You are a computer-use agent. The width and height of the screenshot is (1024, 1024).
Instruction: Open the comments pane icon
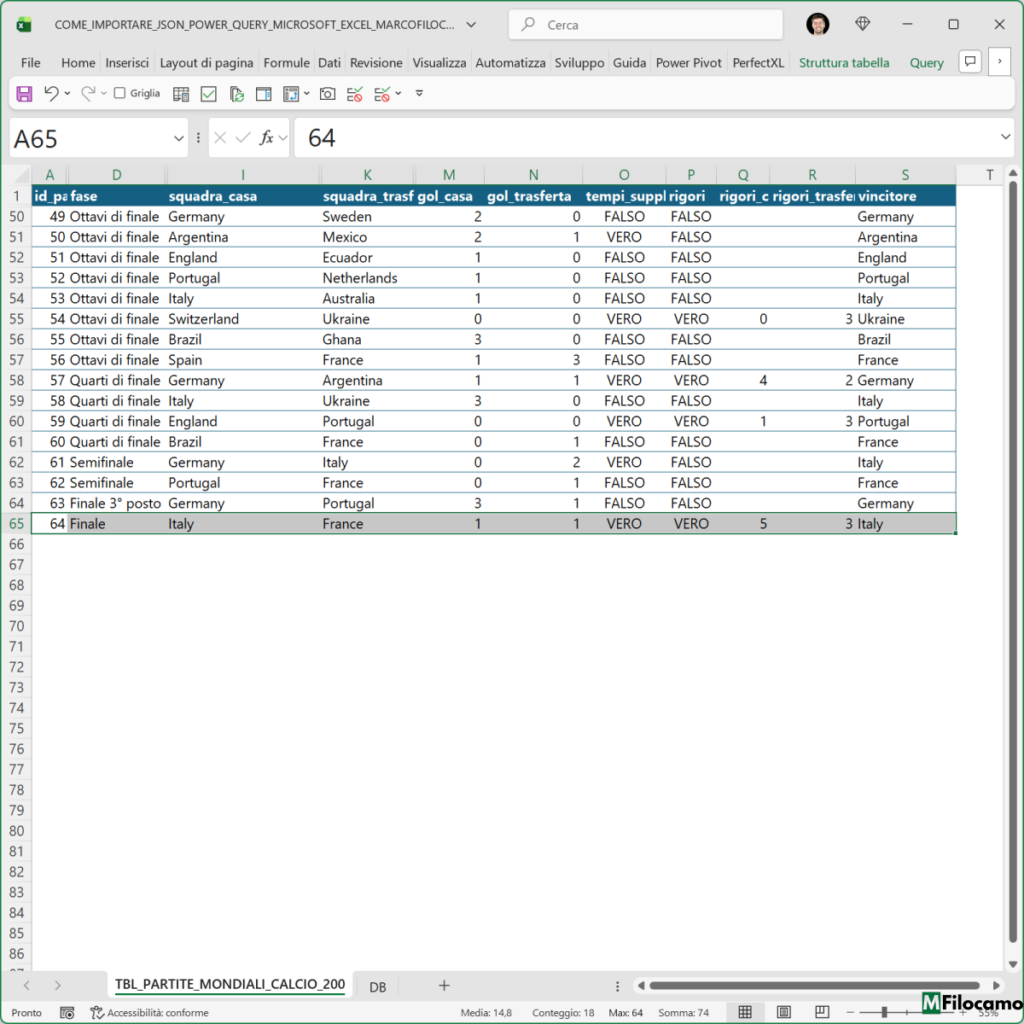coord(970,62)
